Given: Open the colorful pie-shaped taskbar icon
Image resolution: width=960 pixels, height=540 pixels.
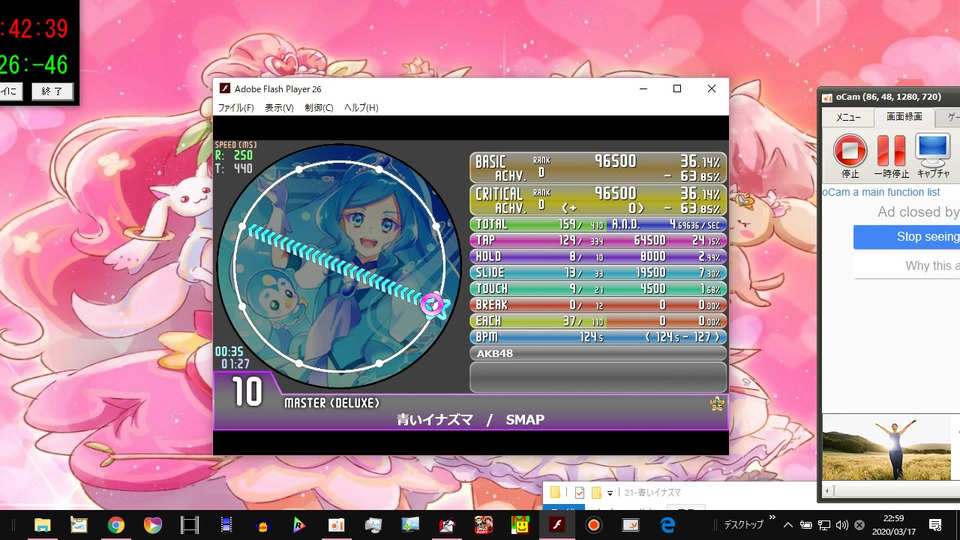Looking at the screenshot, I should (x=152, y=525).
